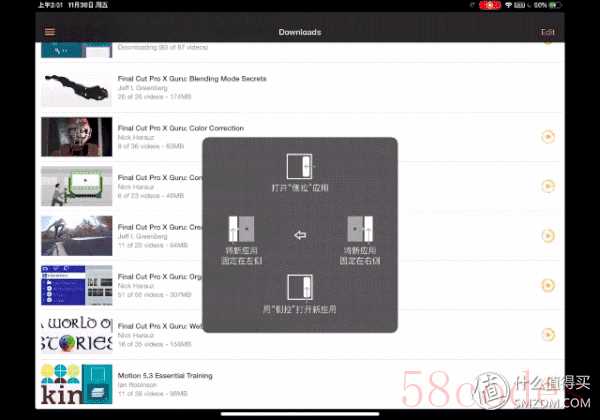Click the open new app with Slide Over icon
Viewport: 600px width, 420px height.
pos(300,287)
